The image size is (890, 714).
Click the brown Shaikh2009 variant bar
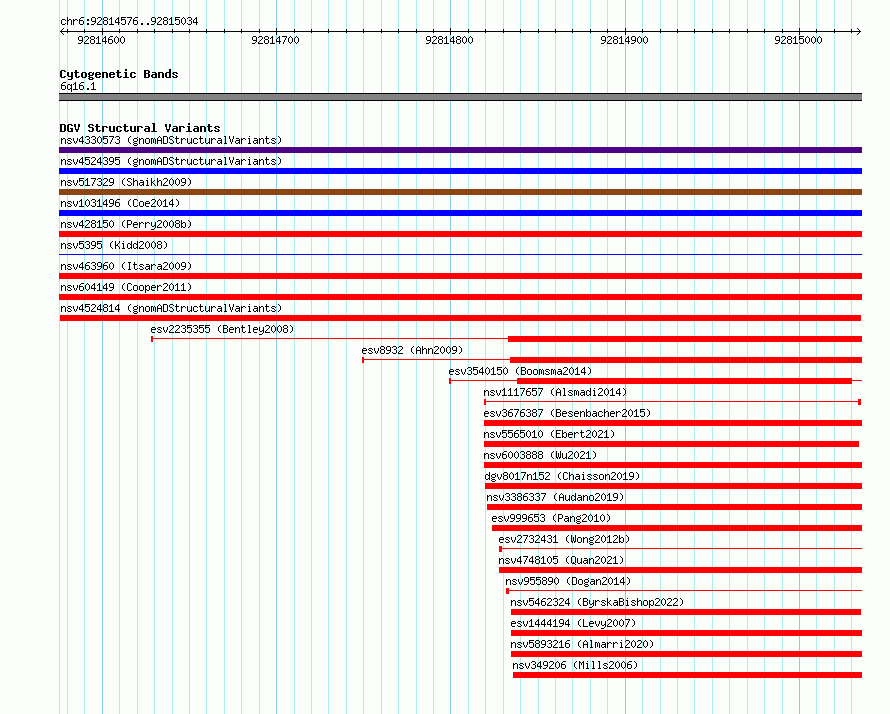click(460, 192)
